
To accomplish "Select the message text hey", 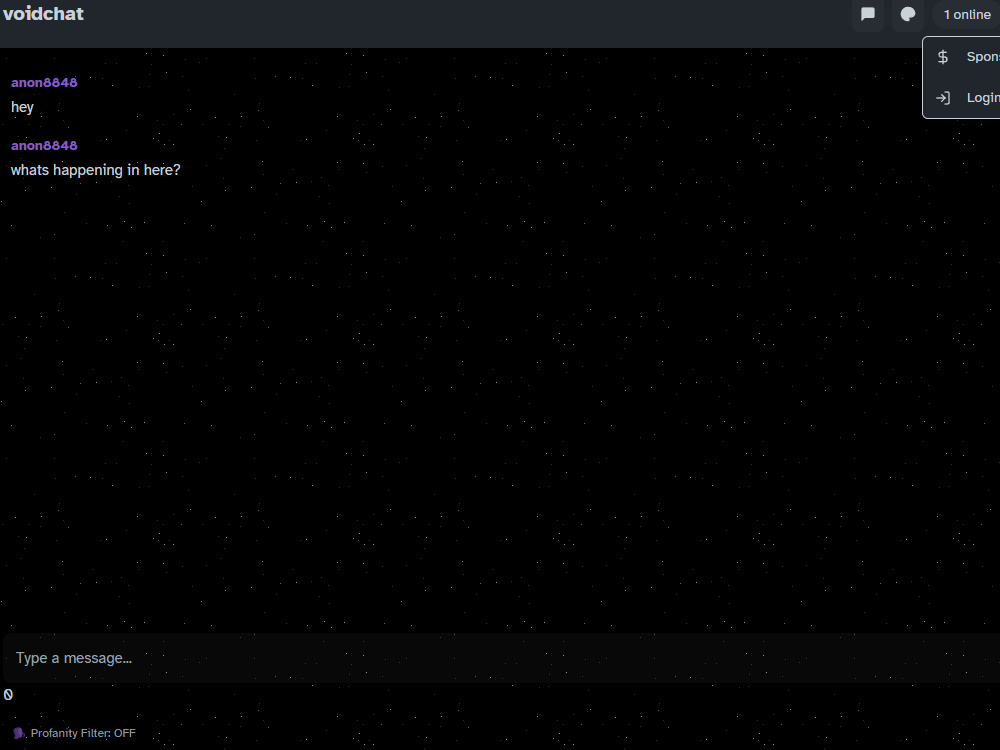I will pyautogui.click(x=22, y=107).
